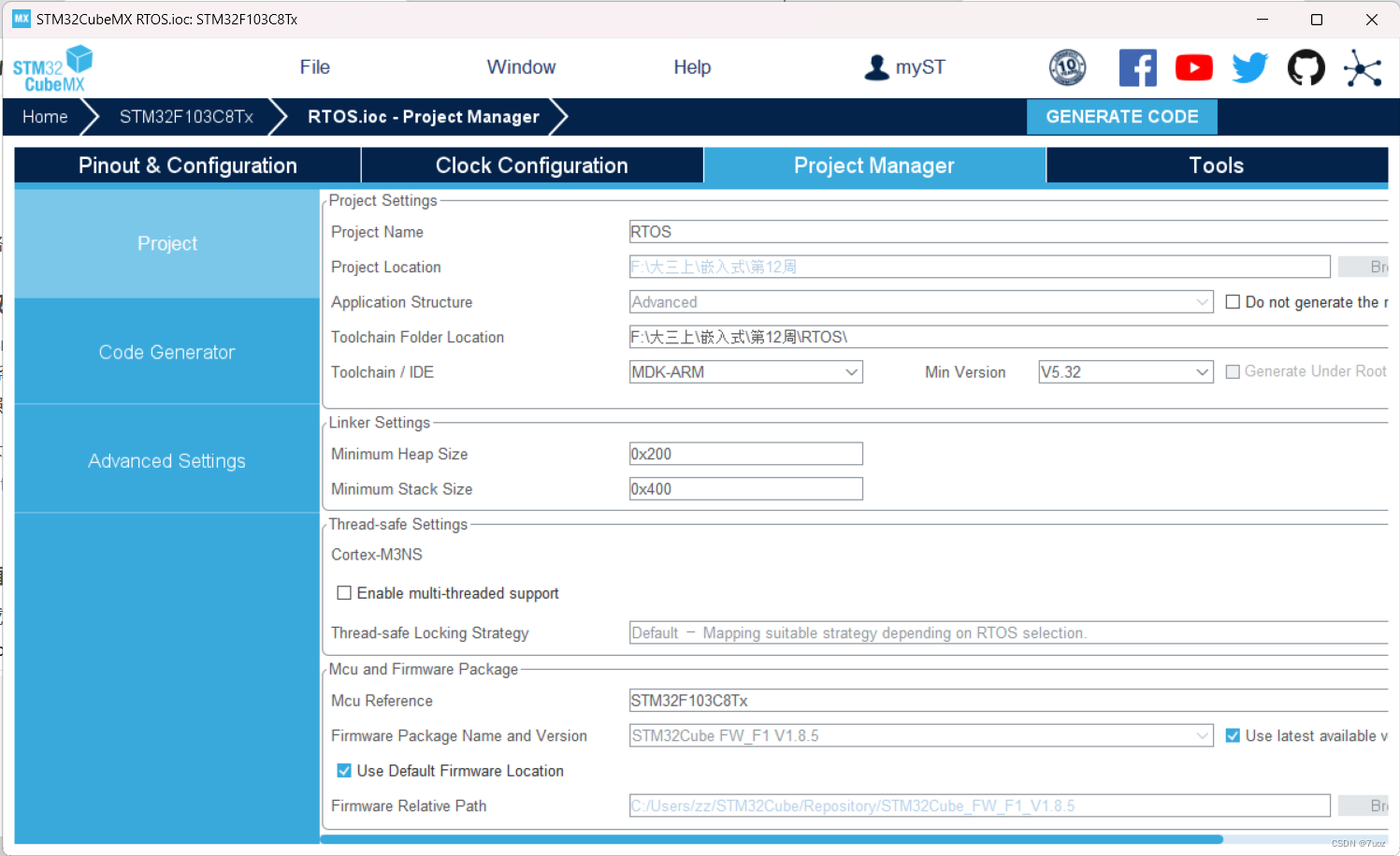Image resolution: width=1400 pixels, height=856 pixels.
Task: Open the Application Structure dropdown
Action: click(x=921, y=302)
